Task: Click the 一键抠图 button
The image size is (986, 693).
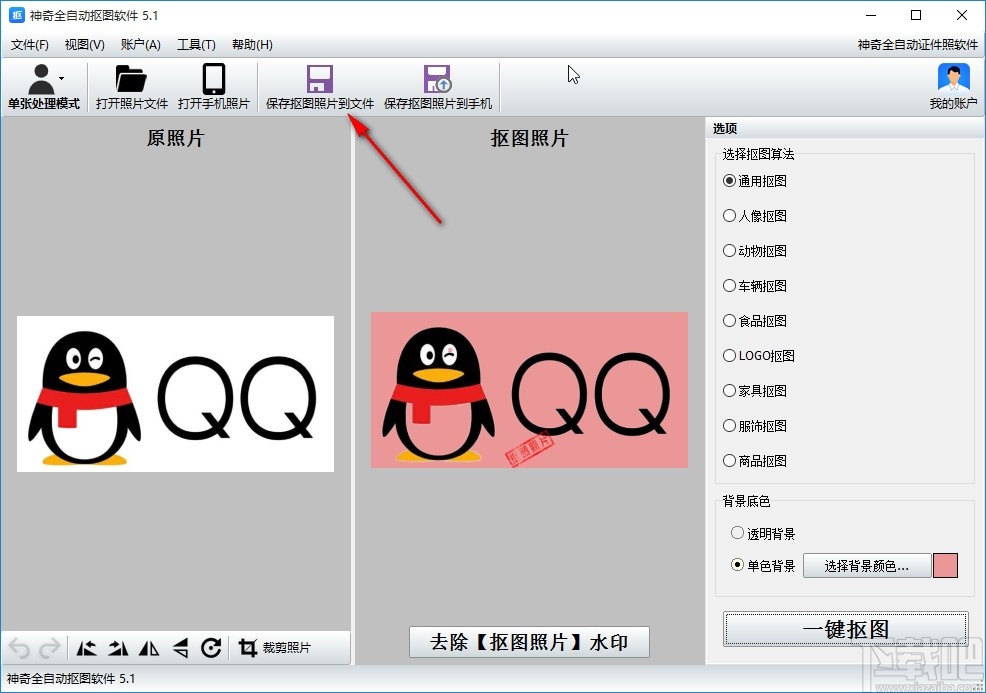Action: (x=845, y=629)
